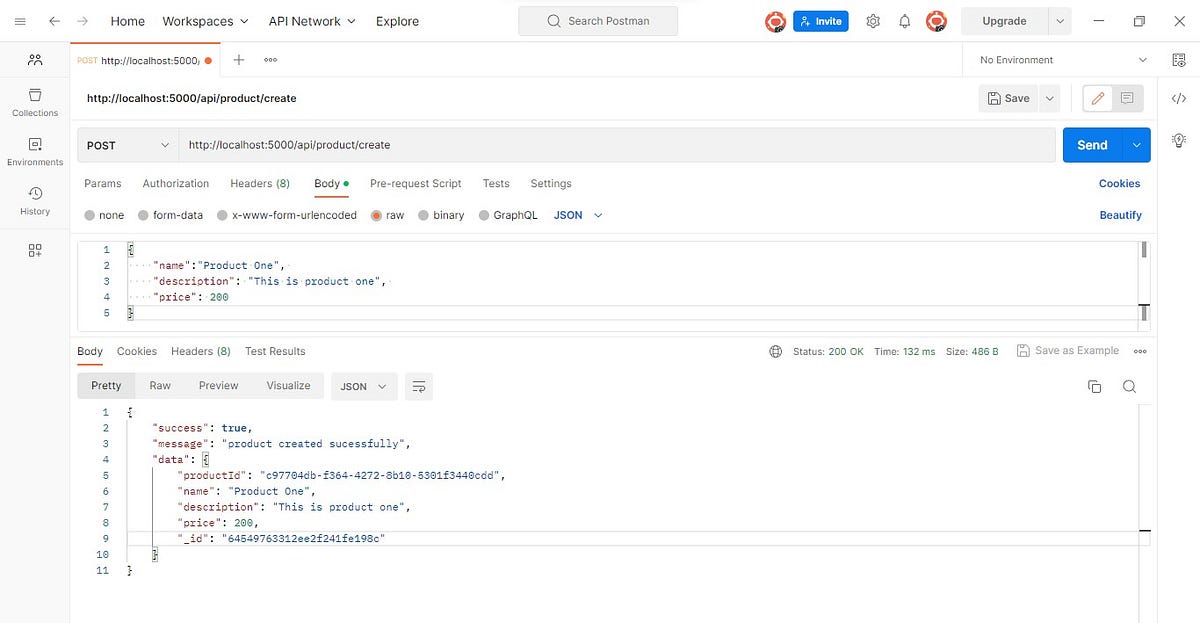Viewport: 1200px width, 623px height.
Task: Switch to the Authorization tab
Action: [x=175, y=183]
